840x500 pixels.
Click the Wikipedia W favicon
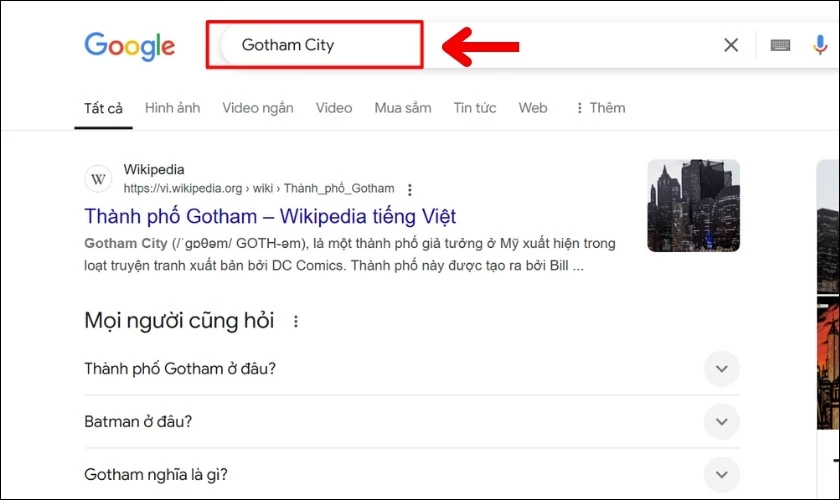point(98,179)
